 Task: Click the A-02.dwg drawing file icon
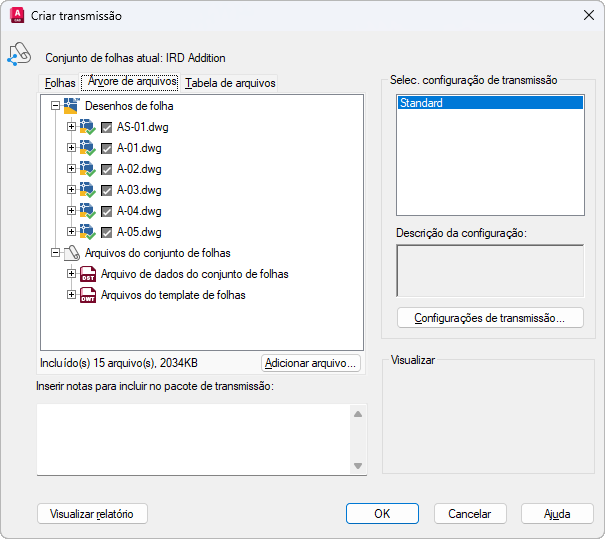(x=87, y=169)
